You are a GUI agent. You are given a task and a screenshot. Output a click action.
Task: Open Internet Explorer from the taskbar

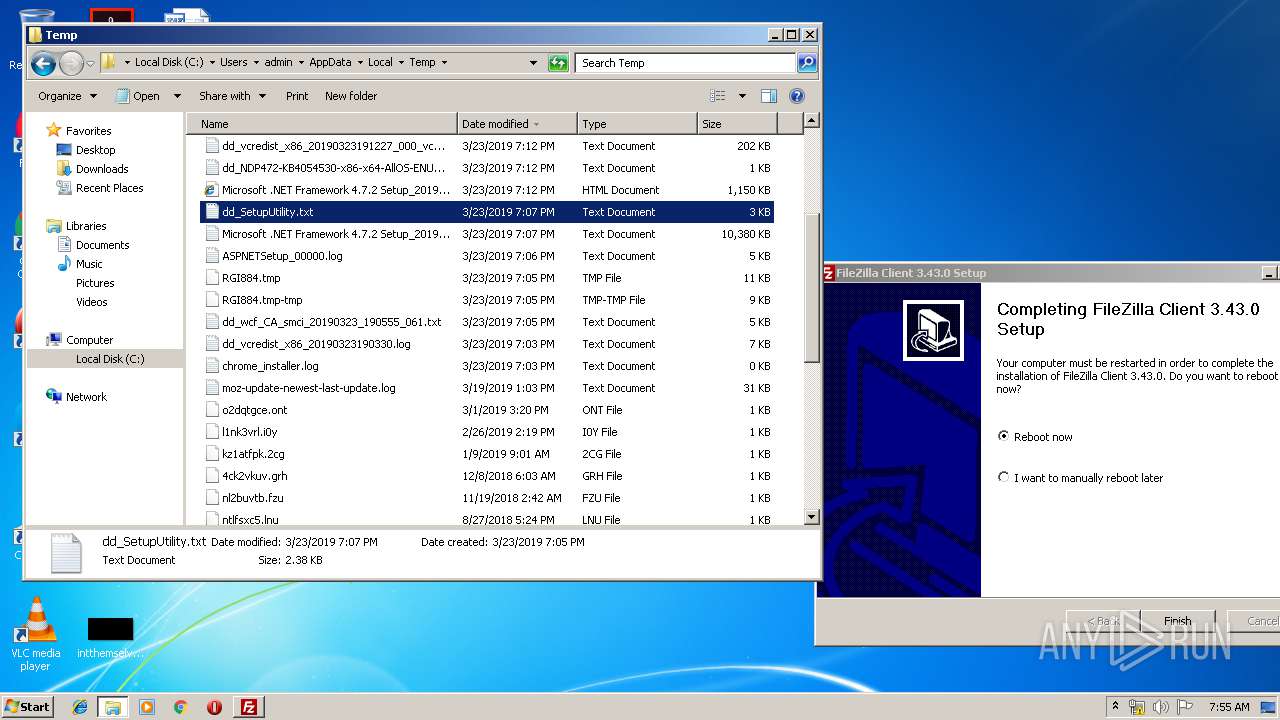[x=80, y=707]
